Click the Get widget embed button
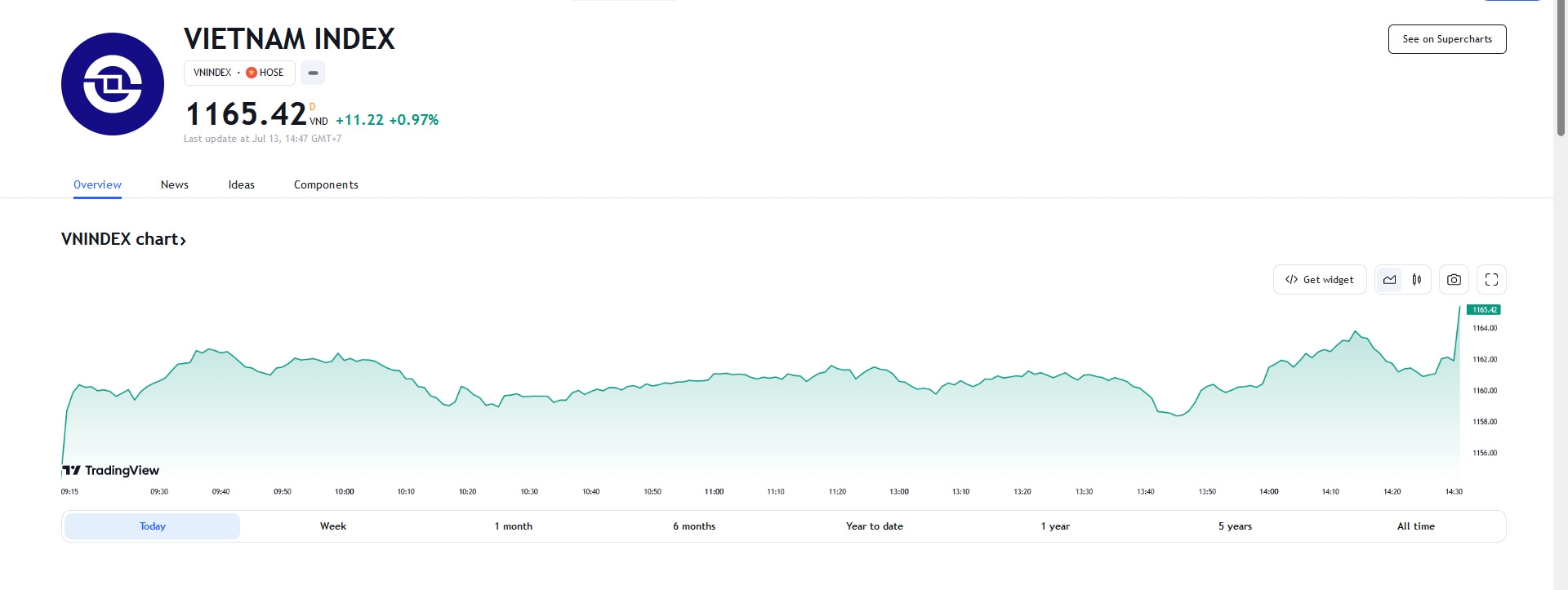 point(1319,280)
